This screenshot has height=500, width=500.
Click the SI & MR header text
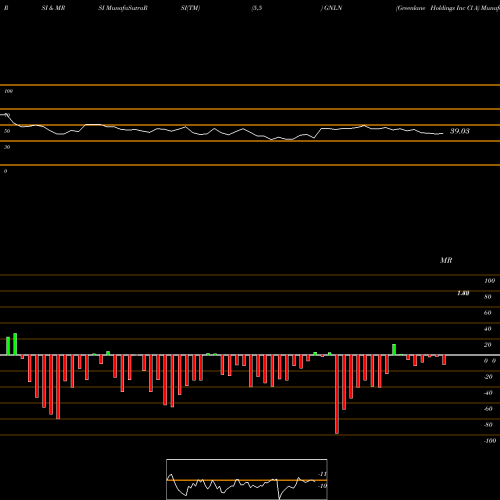point(53,8)
